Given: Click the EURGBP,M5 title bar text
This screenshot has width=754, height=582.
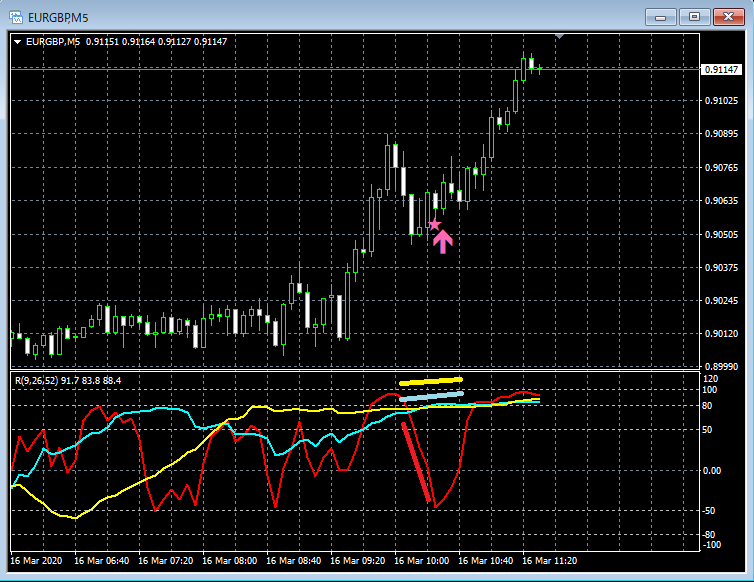Looking at the screenshot, I should tap(58, 18).
